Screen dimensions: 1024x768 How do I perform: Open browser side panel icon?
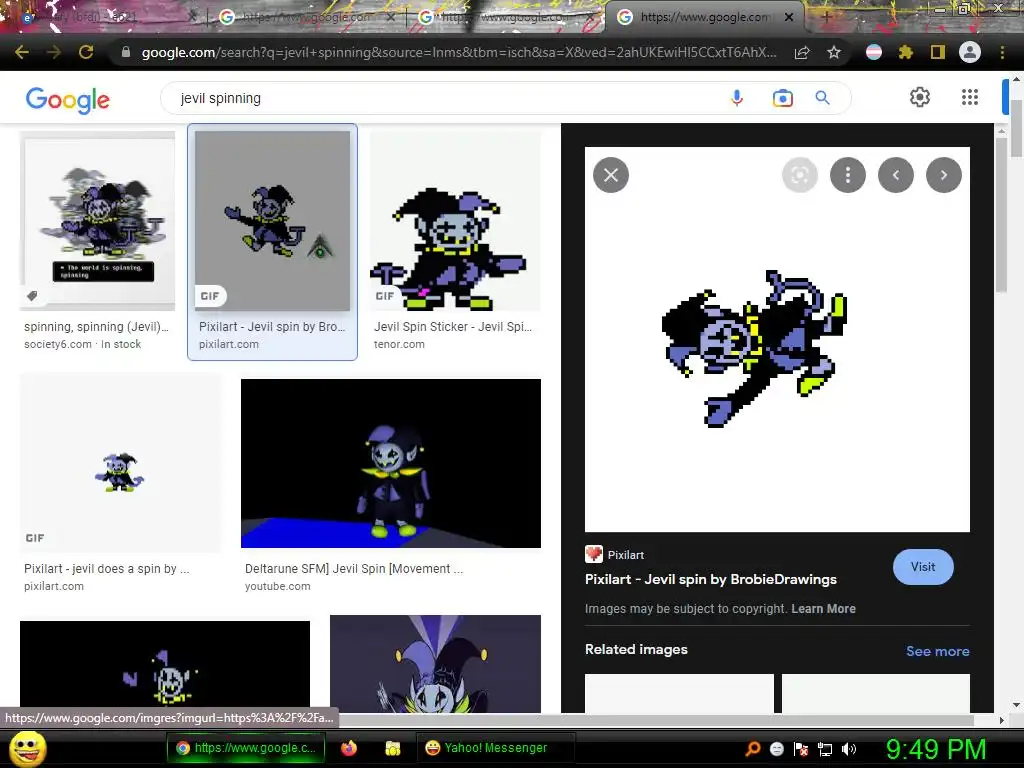[x=938, y=52]
